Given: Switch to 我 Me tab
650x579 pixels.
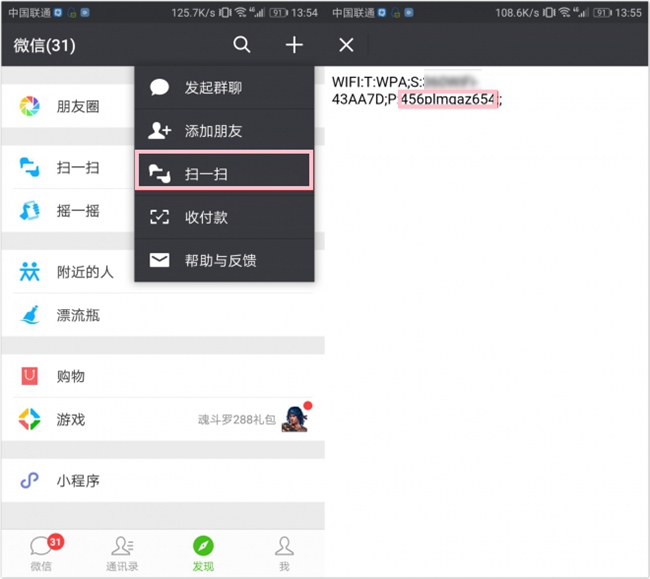Looking at the screenshot, I should (x=284, y=553).
